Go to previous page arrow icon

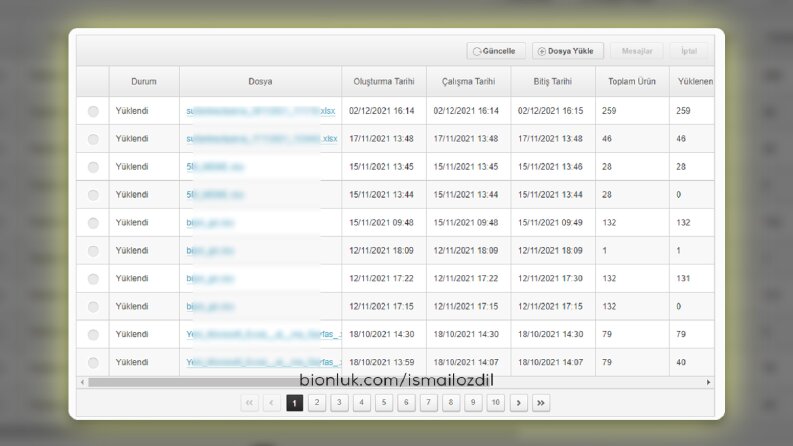click(272, 403)
